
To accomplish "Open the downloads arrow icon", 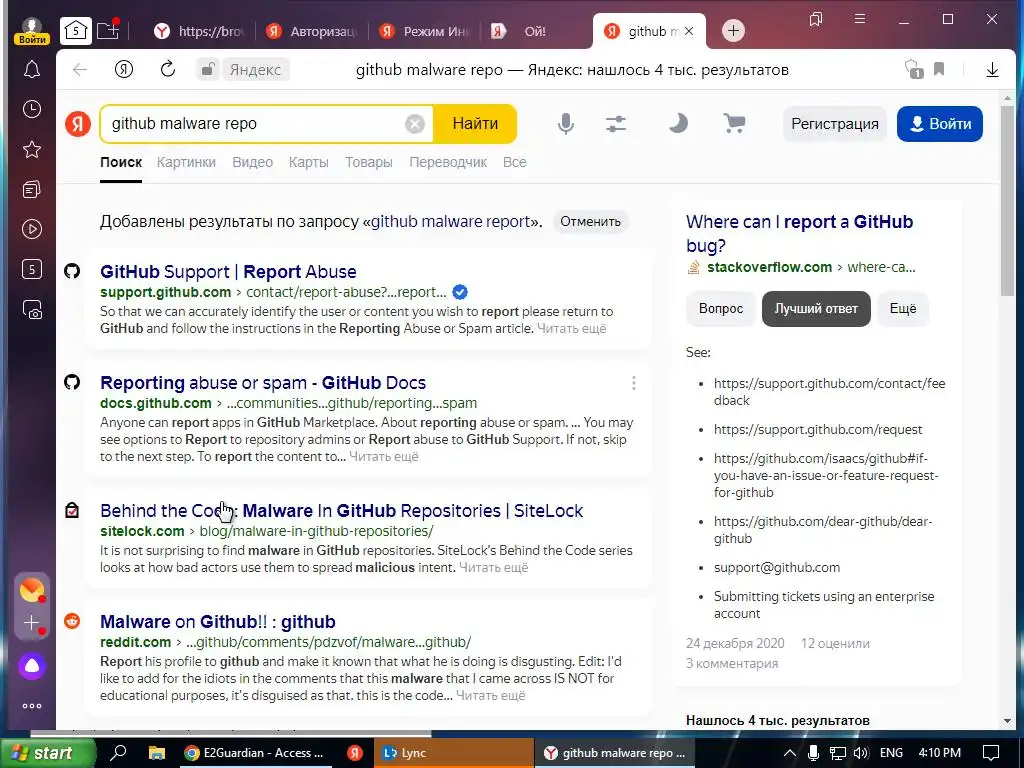I will 992,69.
